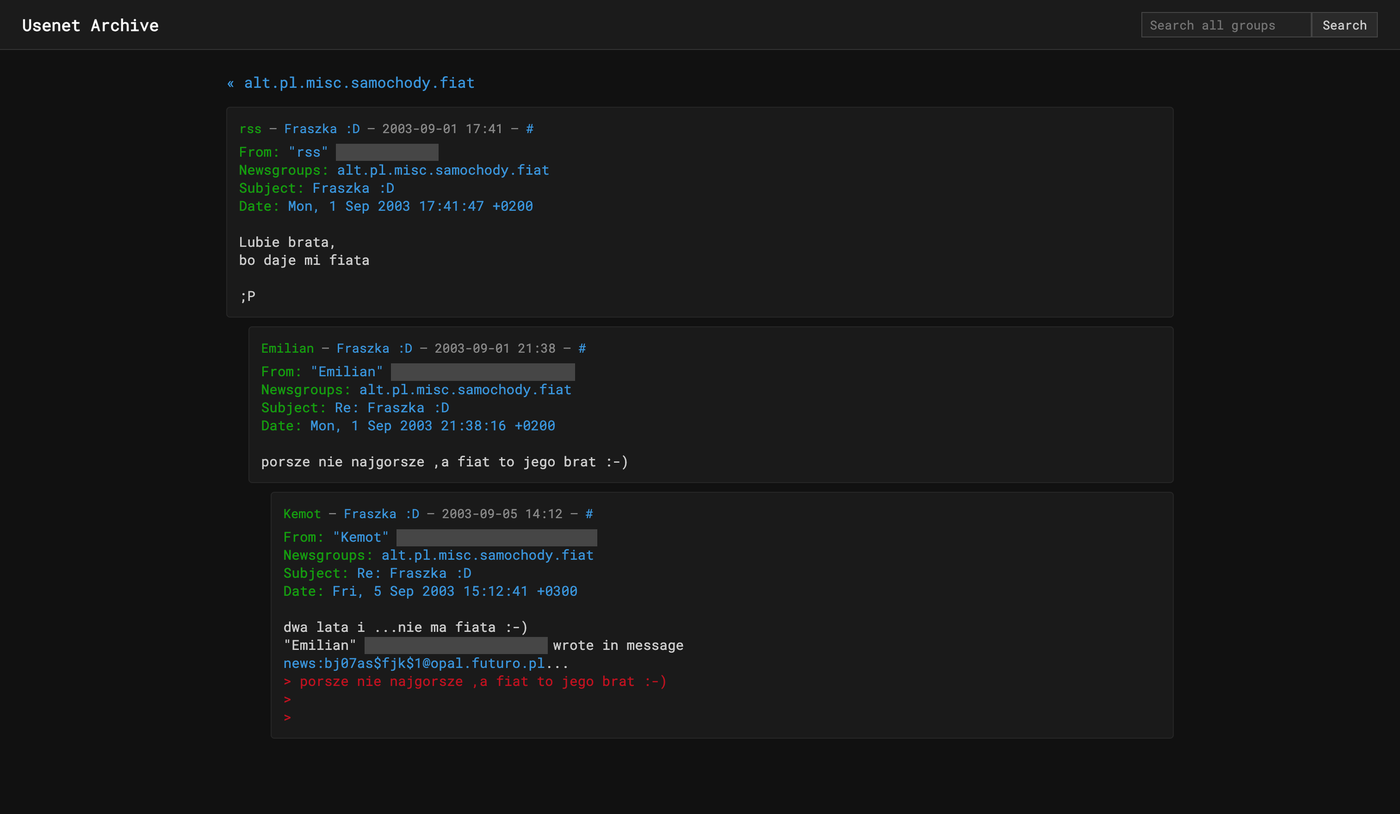The height and width of the screenshot is (814, 1400).
Task: Select text 'Lubie brata,'
Action: 287,242
